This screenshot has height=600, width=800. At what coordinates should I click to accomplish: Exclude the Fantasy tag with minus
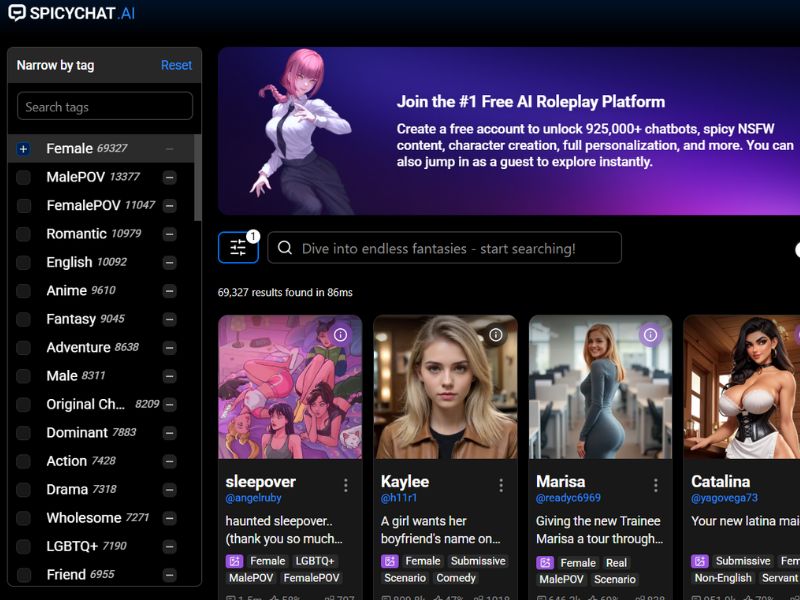point(169,319)
